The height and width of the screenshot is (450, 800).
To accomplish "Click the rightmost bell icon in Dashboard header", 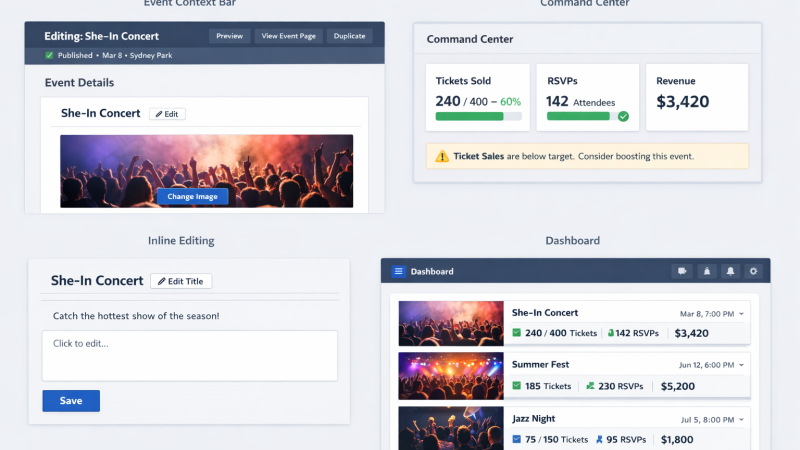I will pyautogui.click(x=730, y=271).
